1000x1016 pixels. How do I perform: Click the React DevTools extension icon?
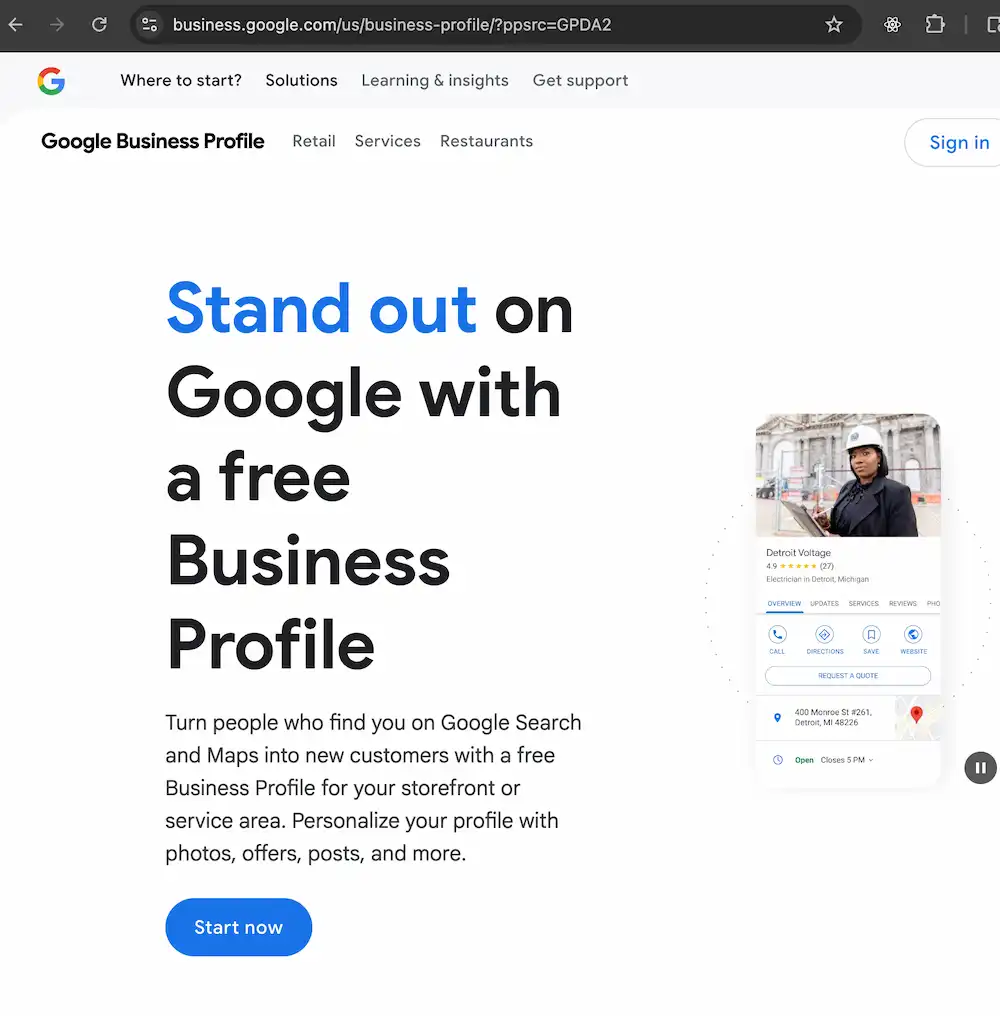pos(892,24)
